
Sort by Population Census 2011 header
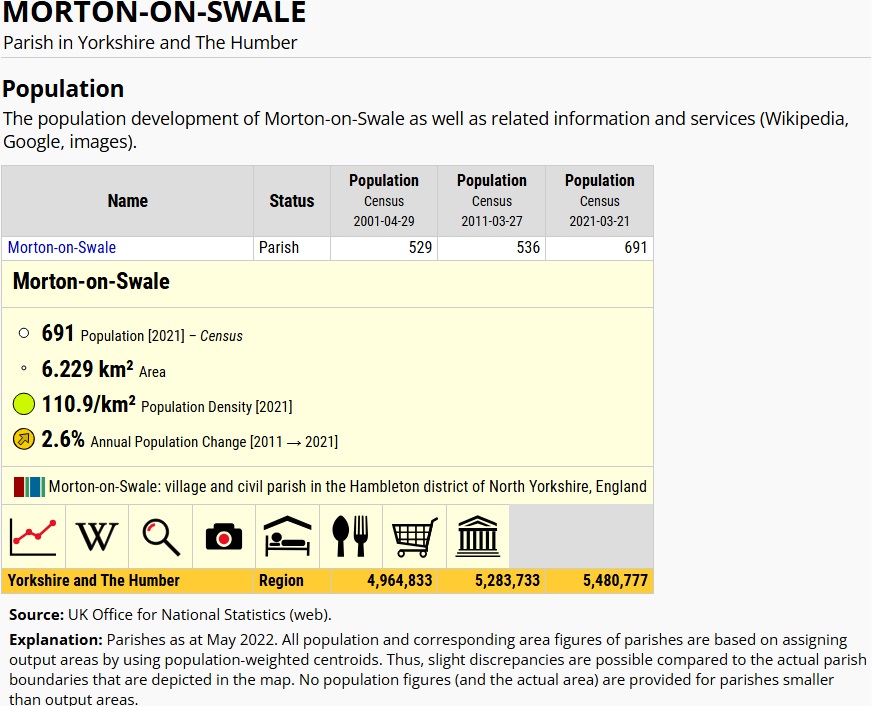point(492,201)
